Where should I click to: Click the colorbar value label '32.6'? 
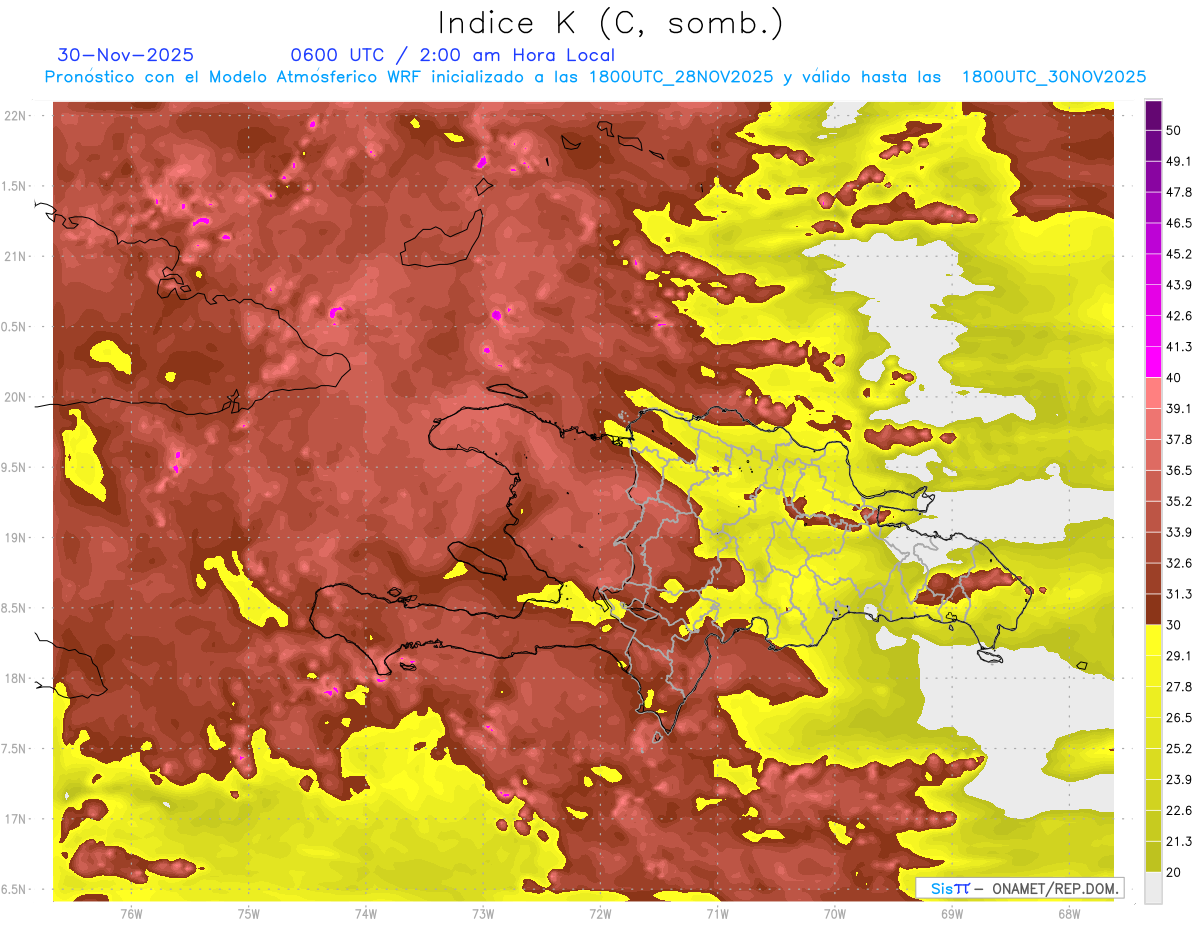[1179, 563]
